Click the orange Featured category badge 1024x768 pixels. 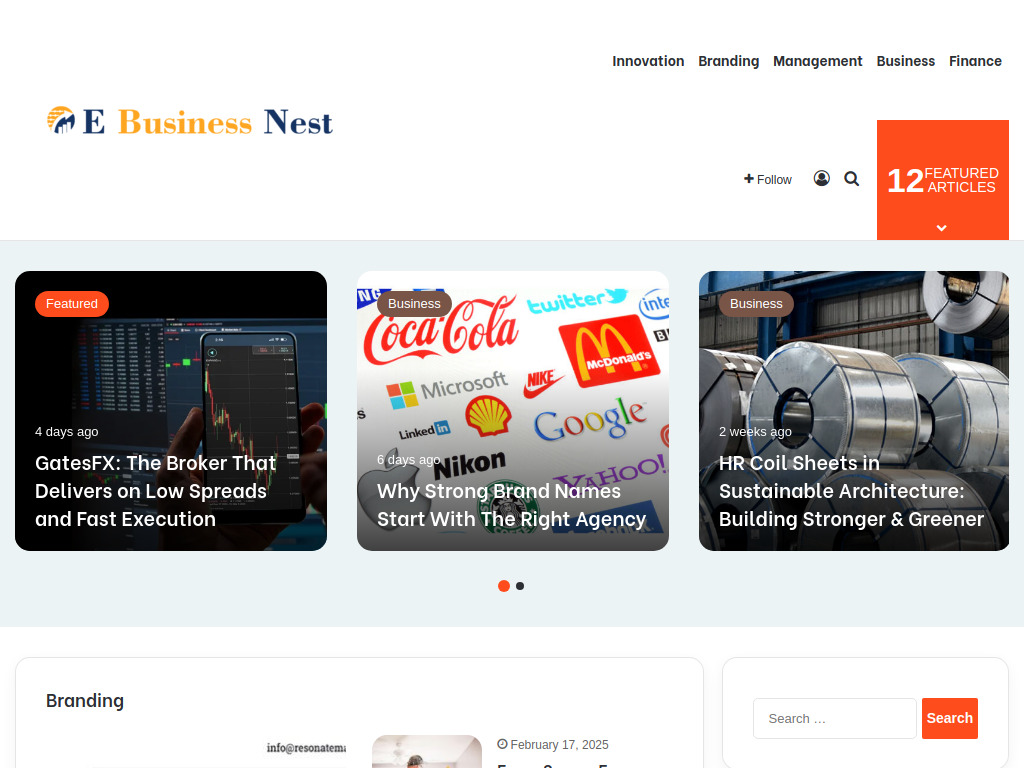pos(72,304)
